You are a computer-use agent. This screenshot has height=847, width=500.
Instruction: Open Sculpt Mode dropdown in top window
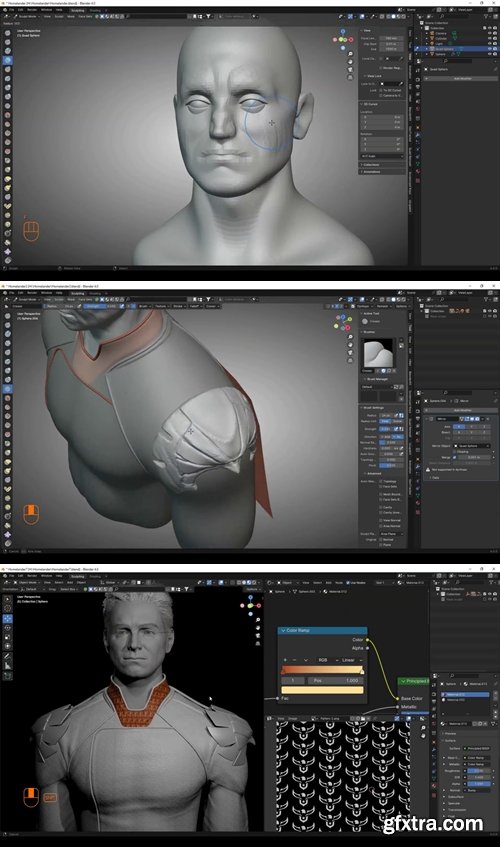29,16
